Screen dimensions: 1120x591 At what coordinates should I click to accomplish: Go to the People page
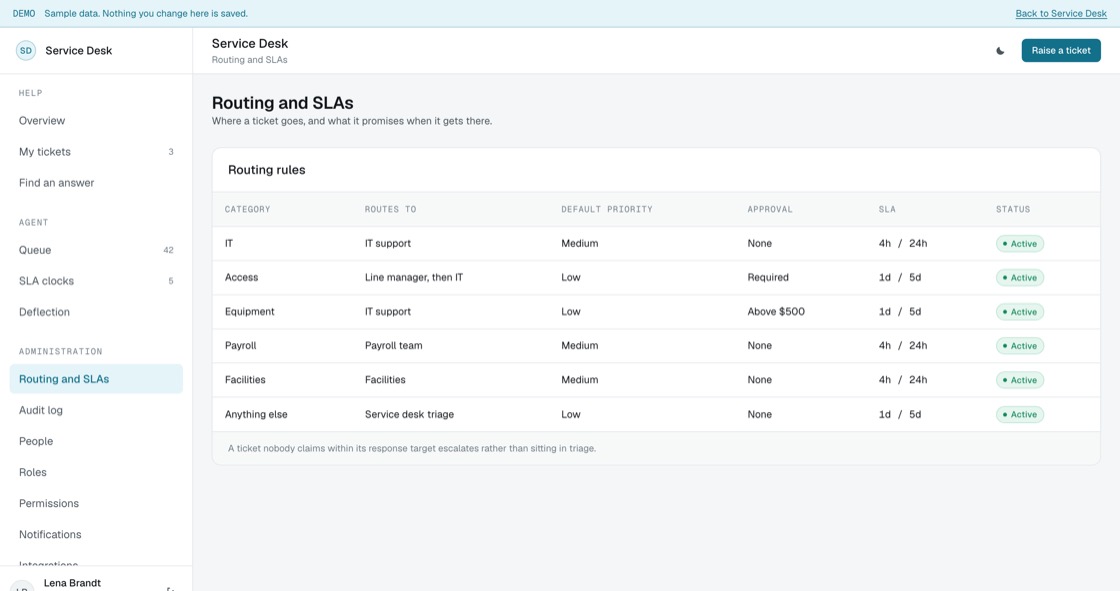click(96, 441)
